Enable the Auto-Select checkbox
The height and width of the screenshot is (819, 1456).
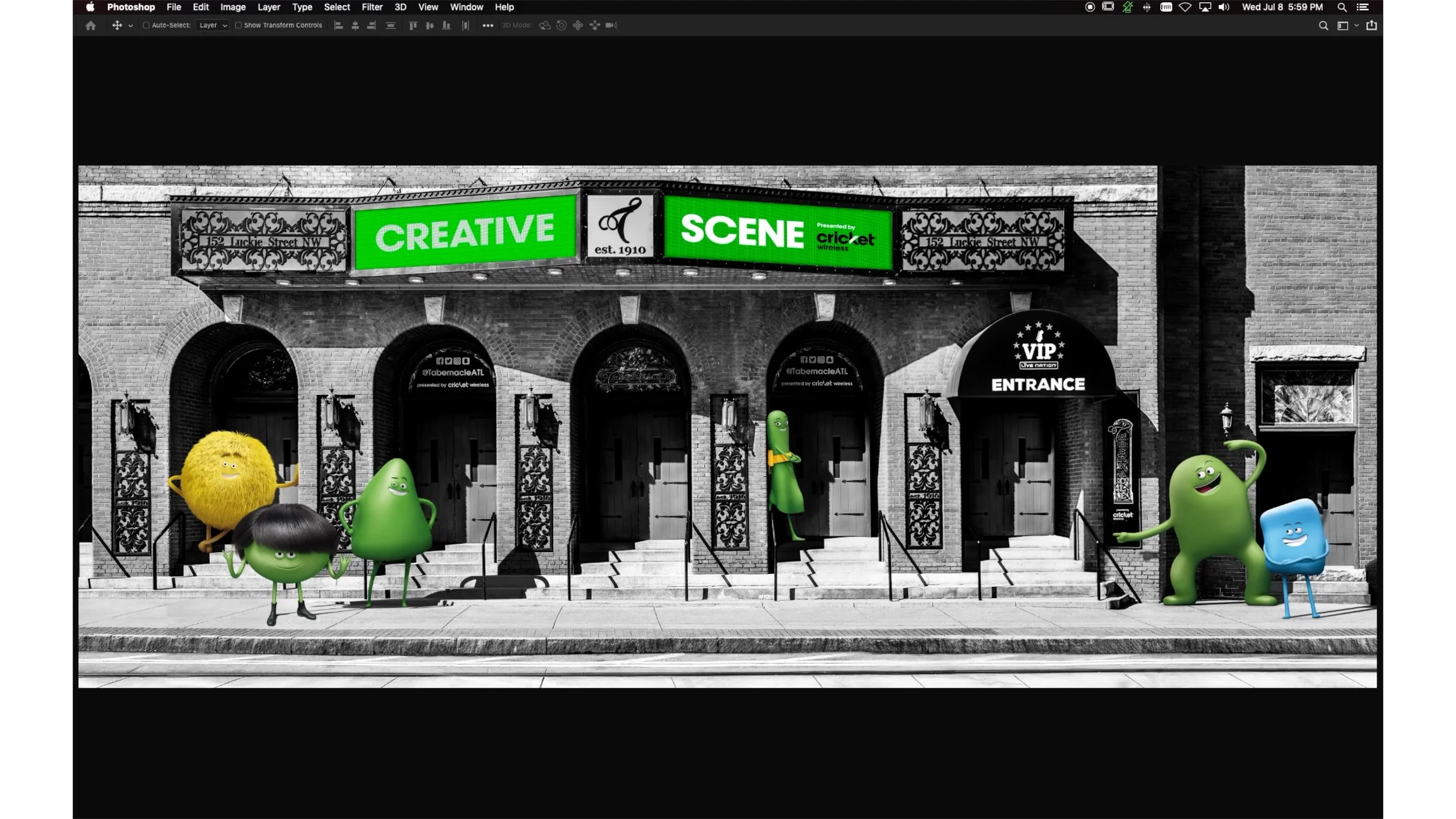coord(146,26)
